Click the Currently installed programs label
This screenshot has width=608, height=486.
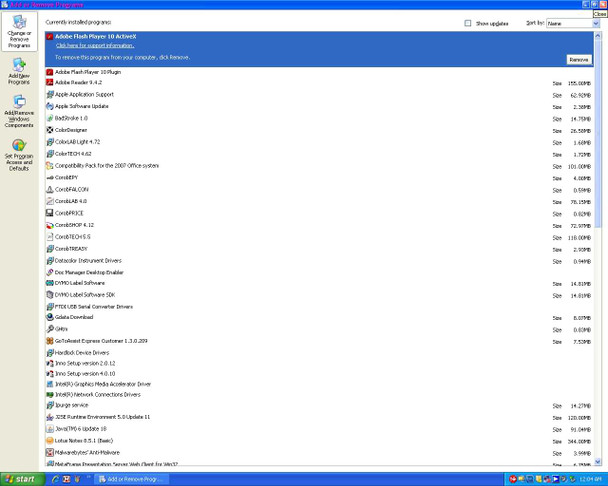[x=78, y=22]
